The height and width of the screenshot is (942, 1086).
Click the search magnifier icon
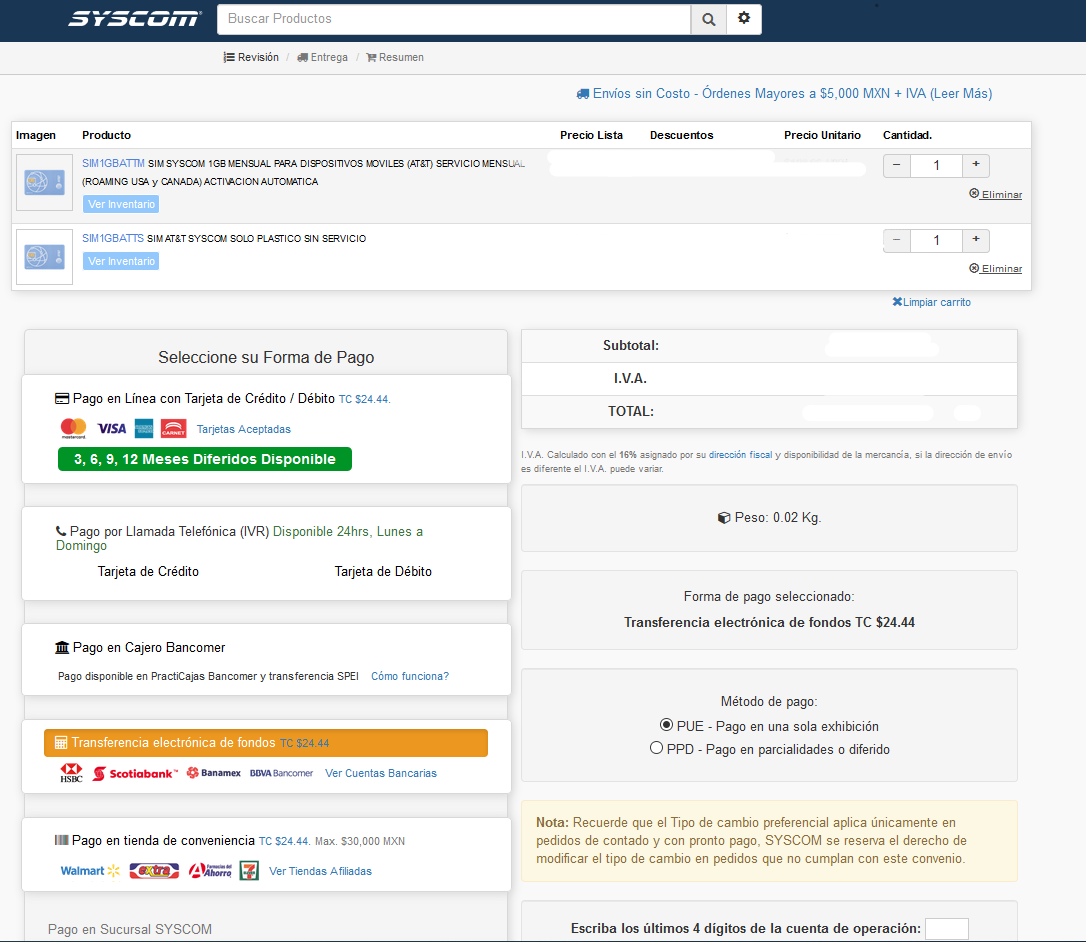click(709, 19)
